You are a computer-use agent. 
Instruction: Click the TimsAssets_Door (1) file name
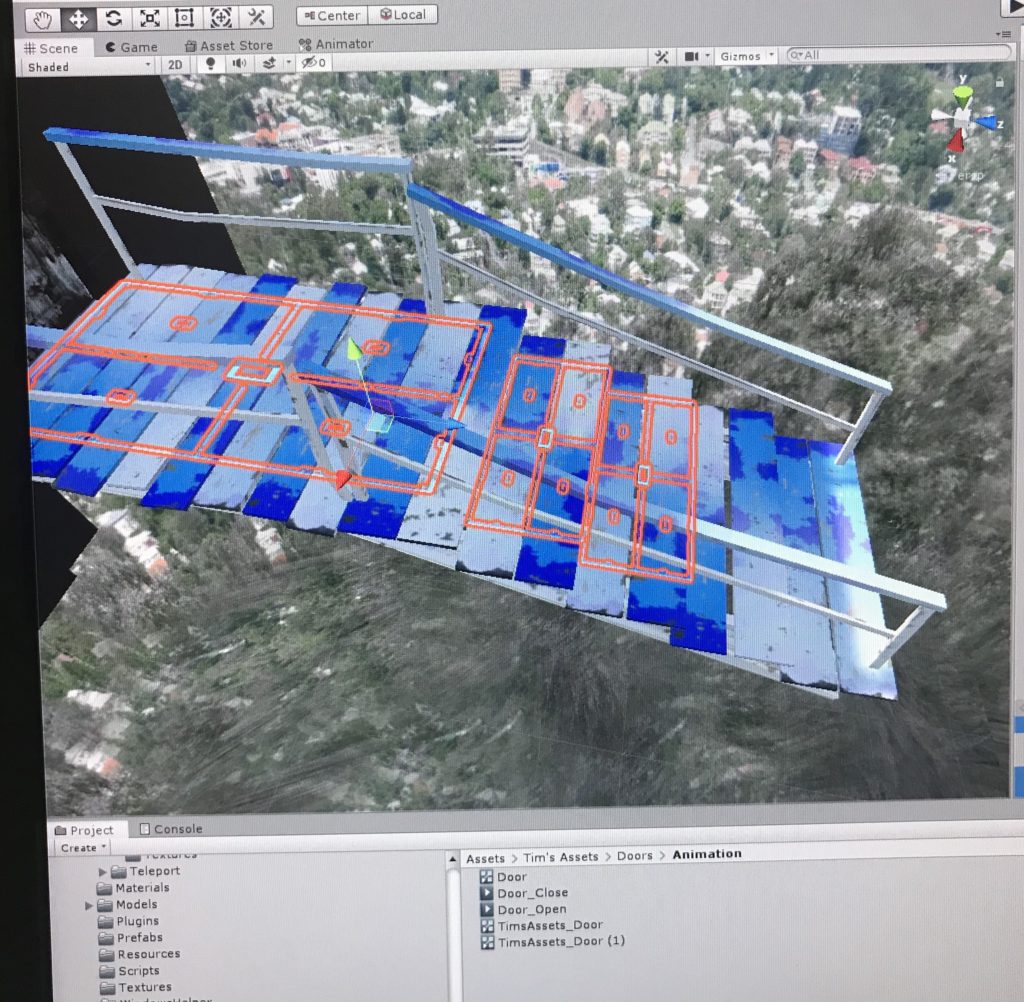tap(561, 942)
